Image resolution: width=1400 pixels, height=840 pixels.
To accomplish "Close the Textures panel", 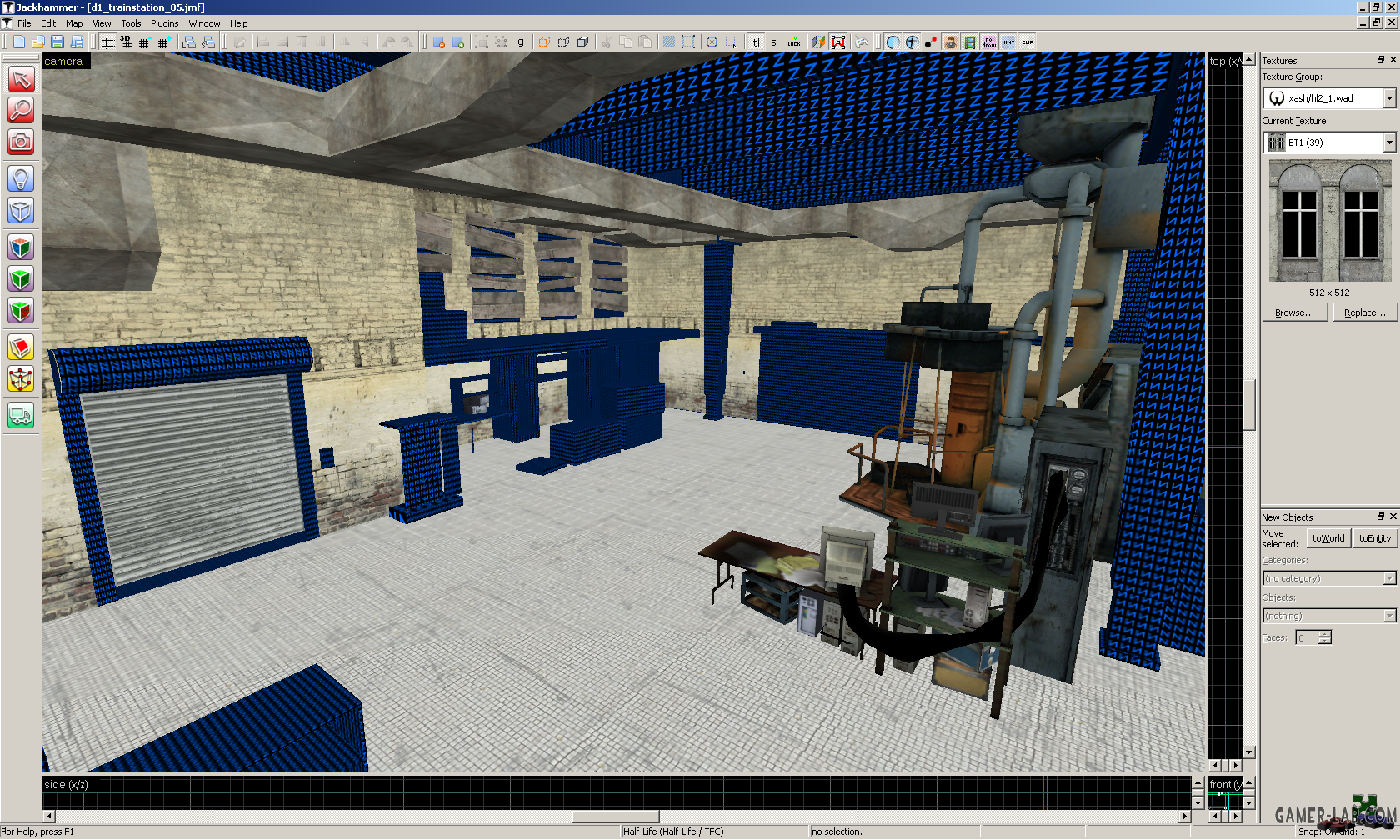I will click(1392, 60).
